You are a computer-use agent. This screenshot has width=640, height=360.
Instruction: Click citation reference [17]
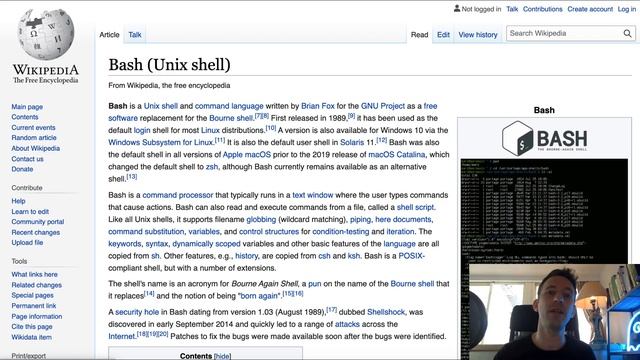331,310
